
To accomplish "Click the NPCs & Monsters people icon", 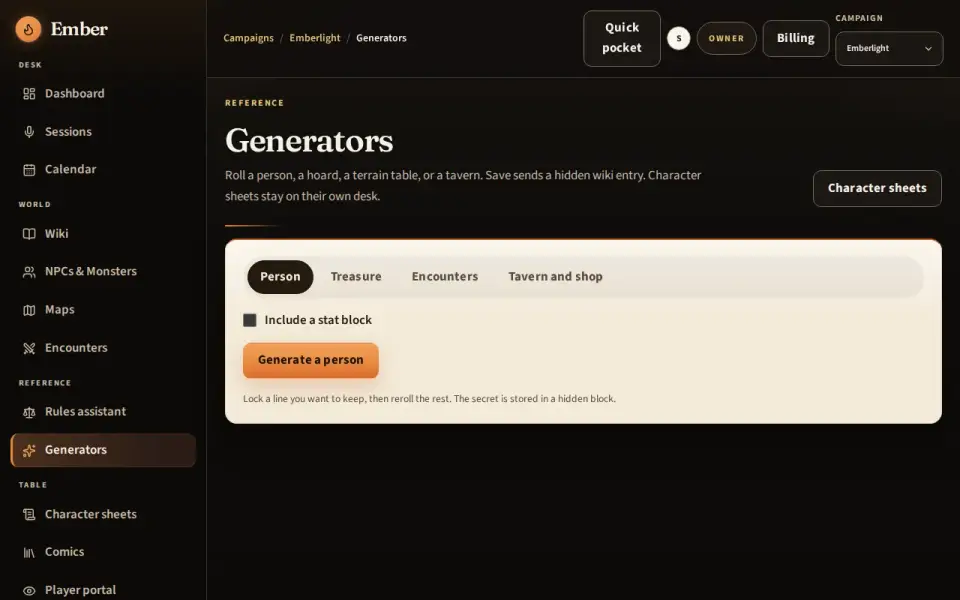I will pos(29,272).
